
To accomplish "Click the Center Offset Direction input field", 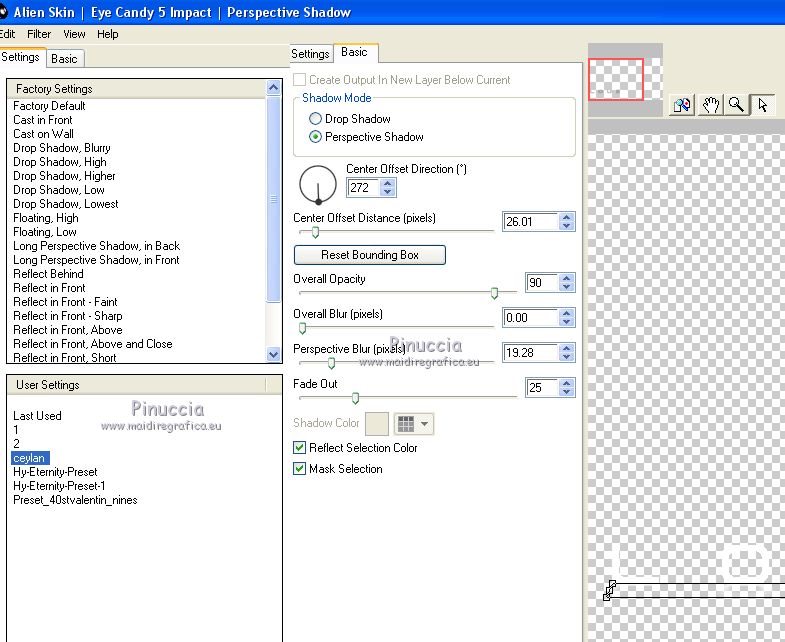I will (x=363, y=188).
